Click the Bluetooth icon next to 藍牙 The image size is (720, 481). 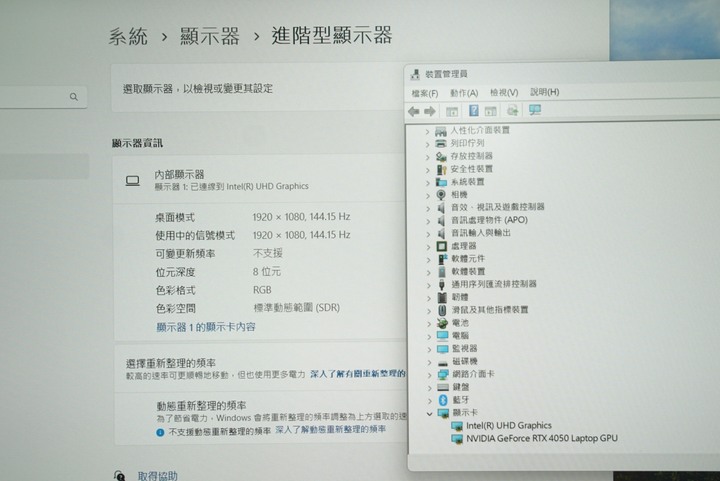pos(443,400)
